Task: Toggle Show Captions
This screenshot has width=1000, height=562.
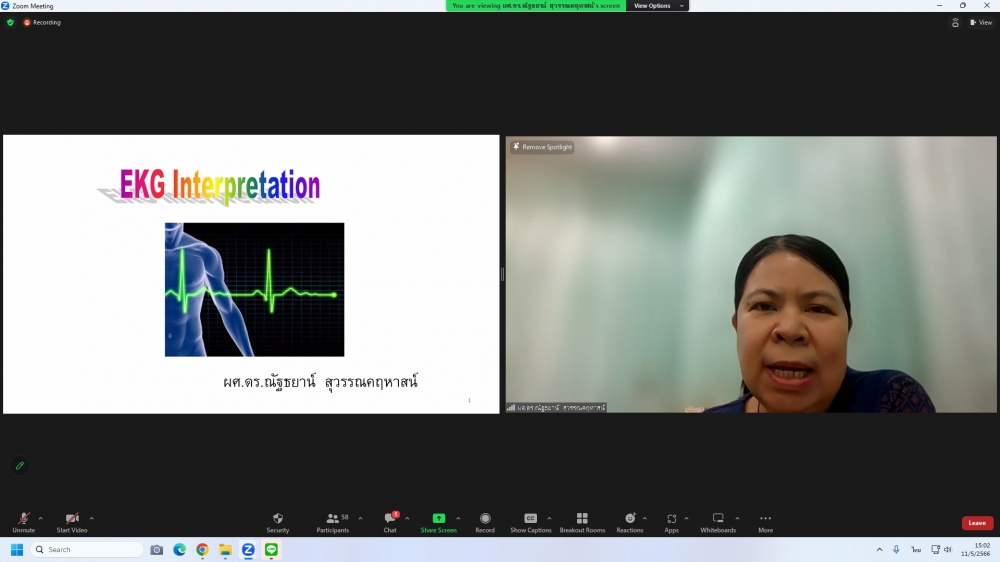Action: click(531, 519)
